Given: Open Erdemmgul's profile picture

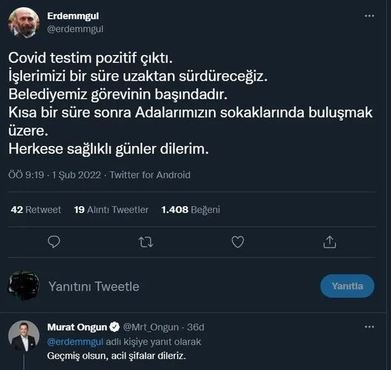Looking at the screenshot, I should (24, 22).
